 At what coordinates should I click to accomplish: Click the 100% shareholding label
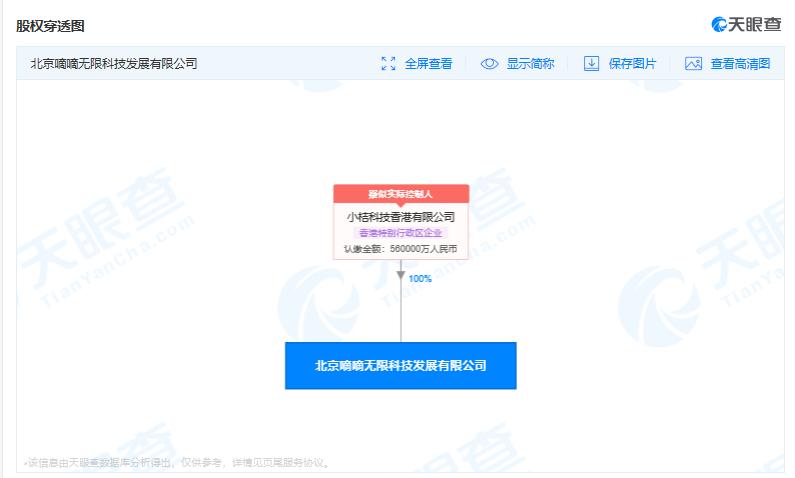pos(420,278)
